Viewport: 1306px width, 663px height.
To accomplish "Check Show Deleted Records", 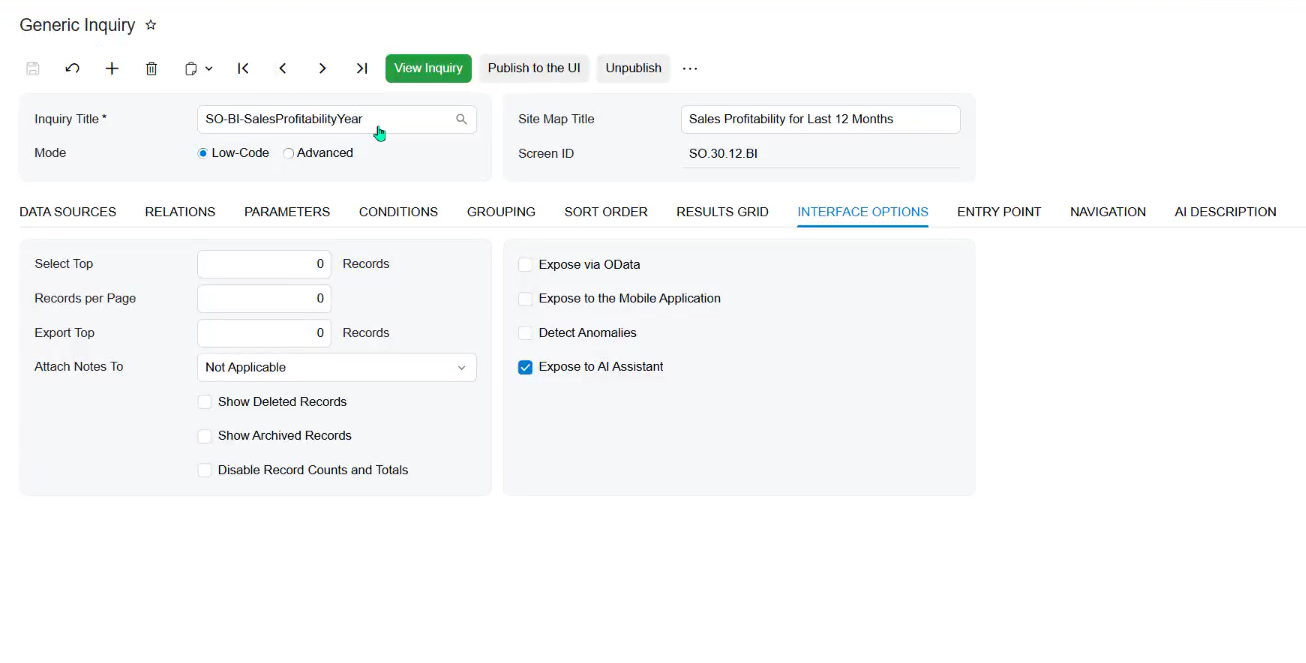I will (204, 402).
